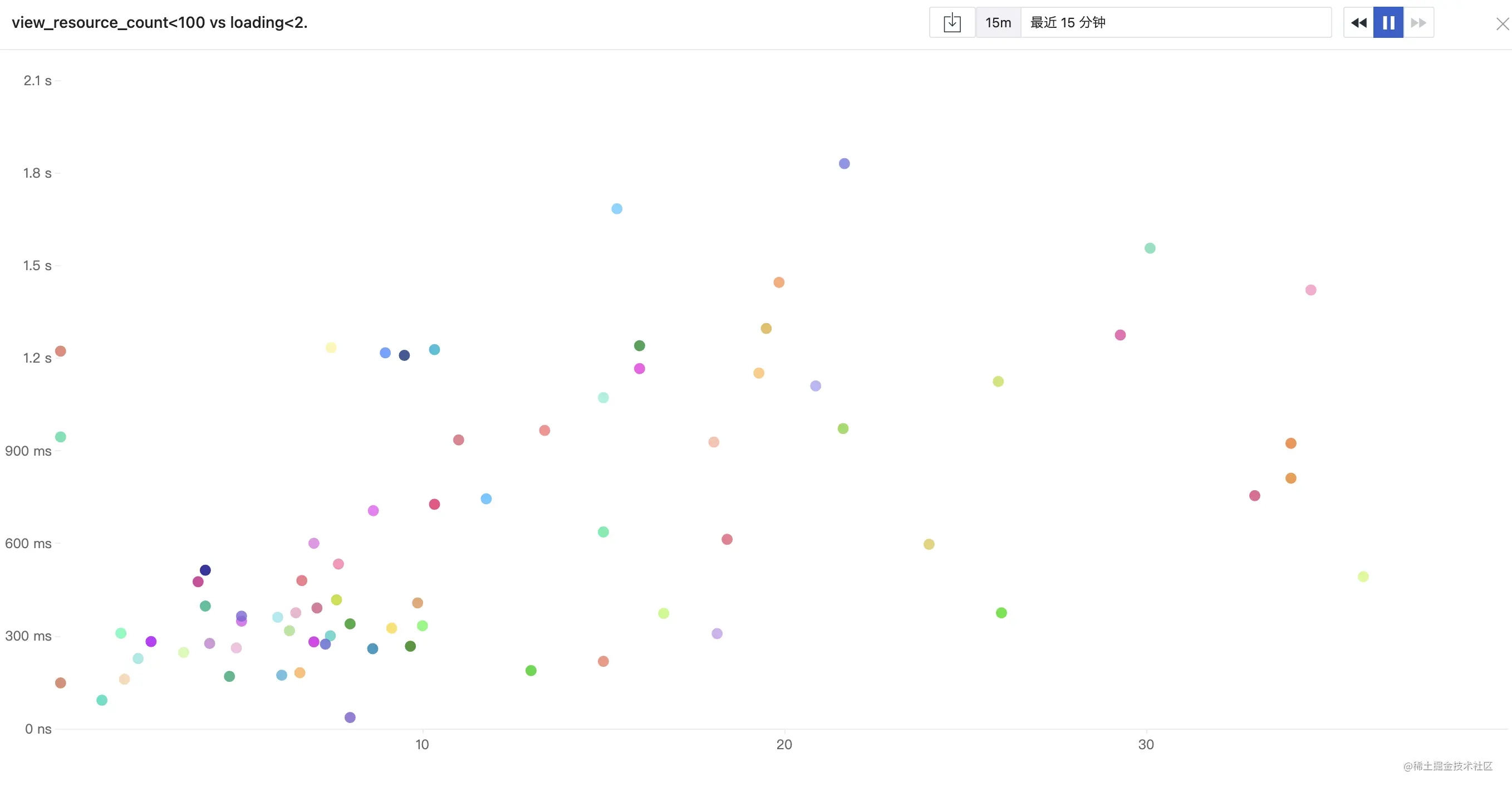The width and height of the screenshot is (1512, 791).
Task: Select the bright green point near x=26 at 380 ms
Action: coord(1002,613)
